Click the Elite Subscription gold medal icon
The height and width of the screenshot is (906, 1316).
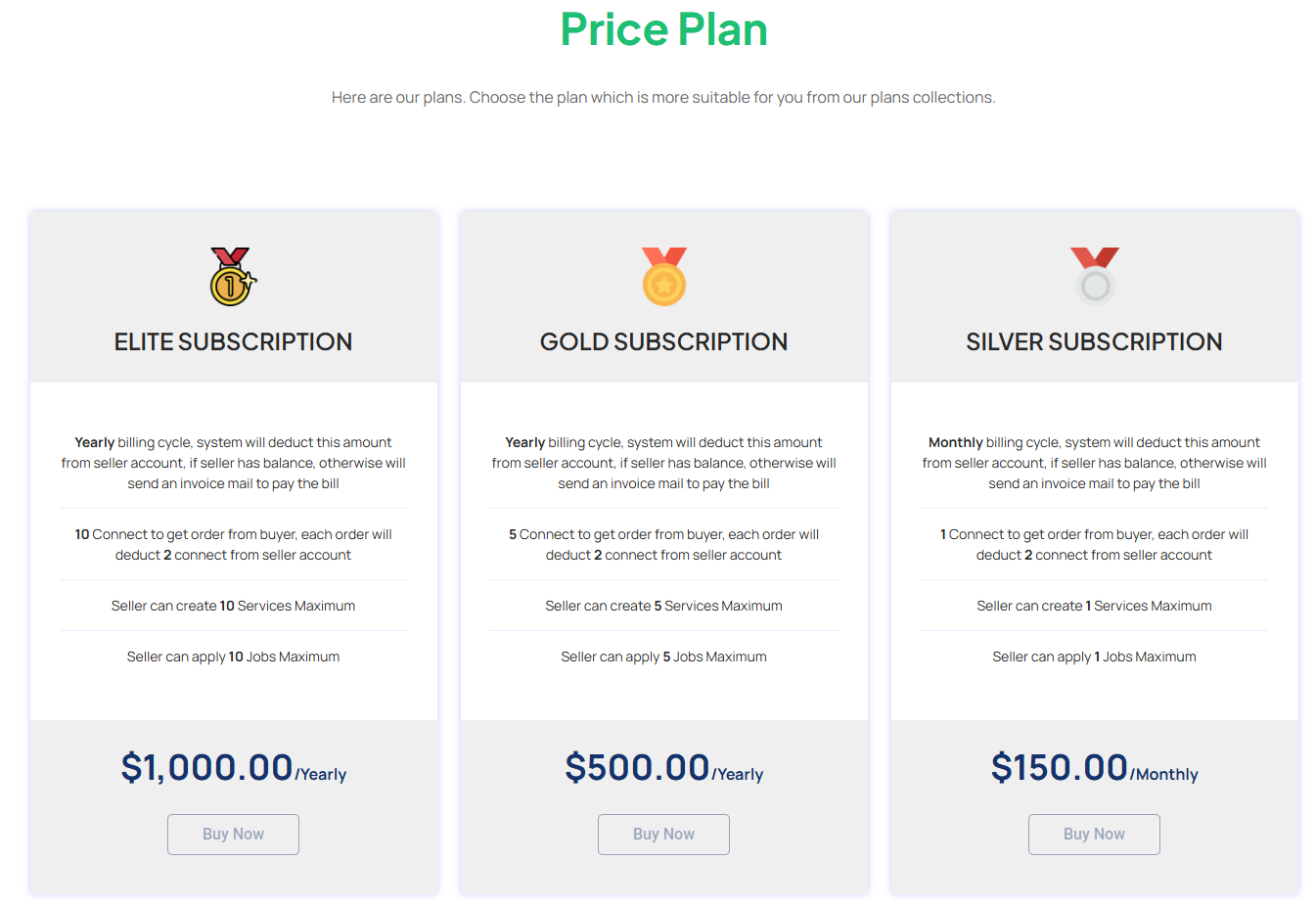(x=233, y=277)
